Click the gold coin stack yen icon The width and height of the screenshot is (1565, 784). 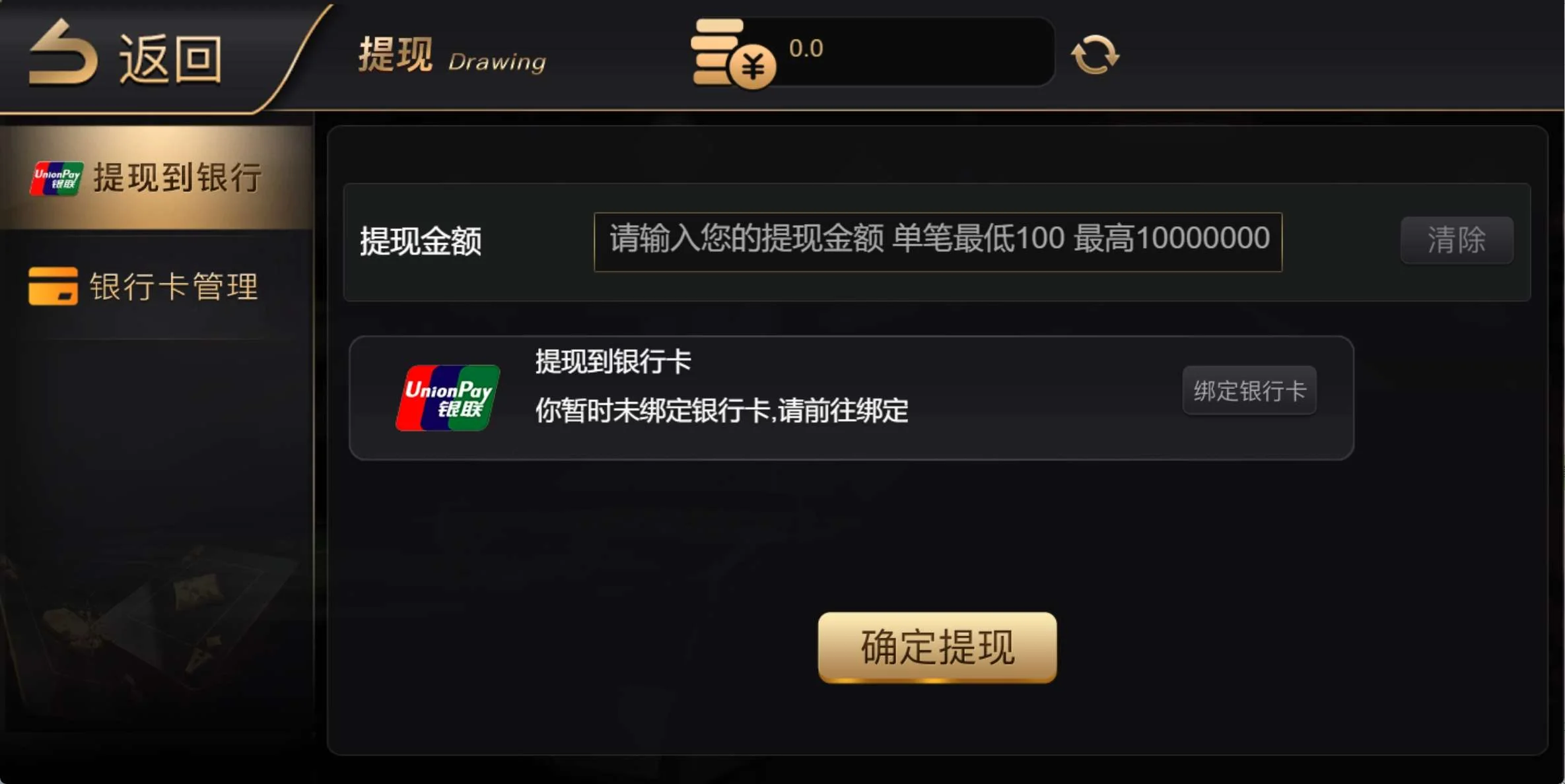733,54
